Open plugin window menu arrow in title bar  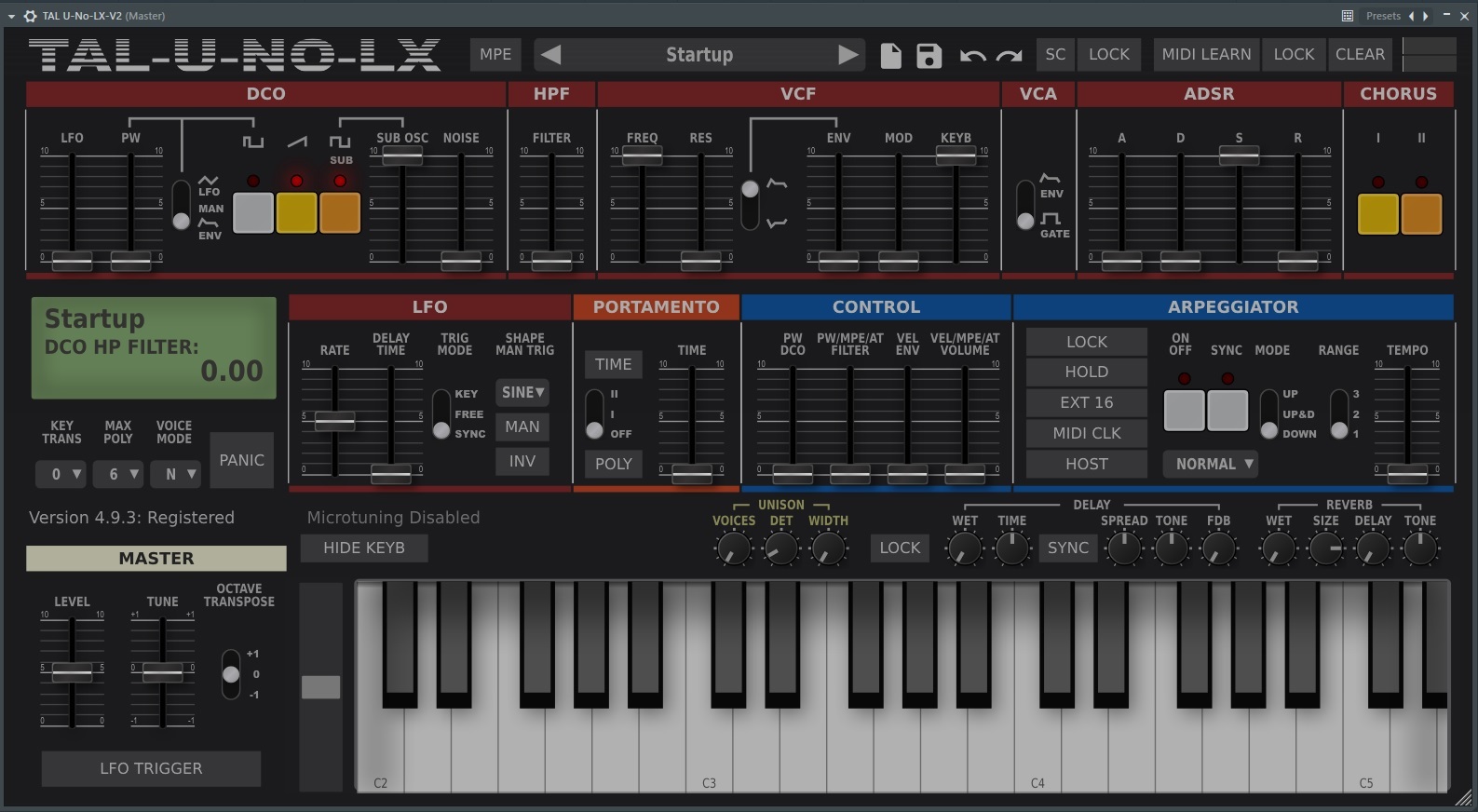coord(11,16)
